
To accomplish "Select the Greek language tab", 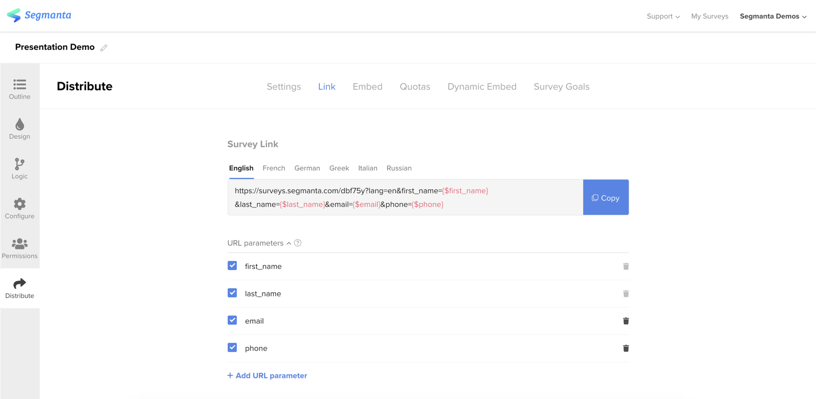I will pyautogui.click(x=339, y=168).
